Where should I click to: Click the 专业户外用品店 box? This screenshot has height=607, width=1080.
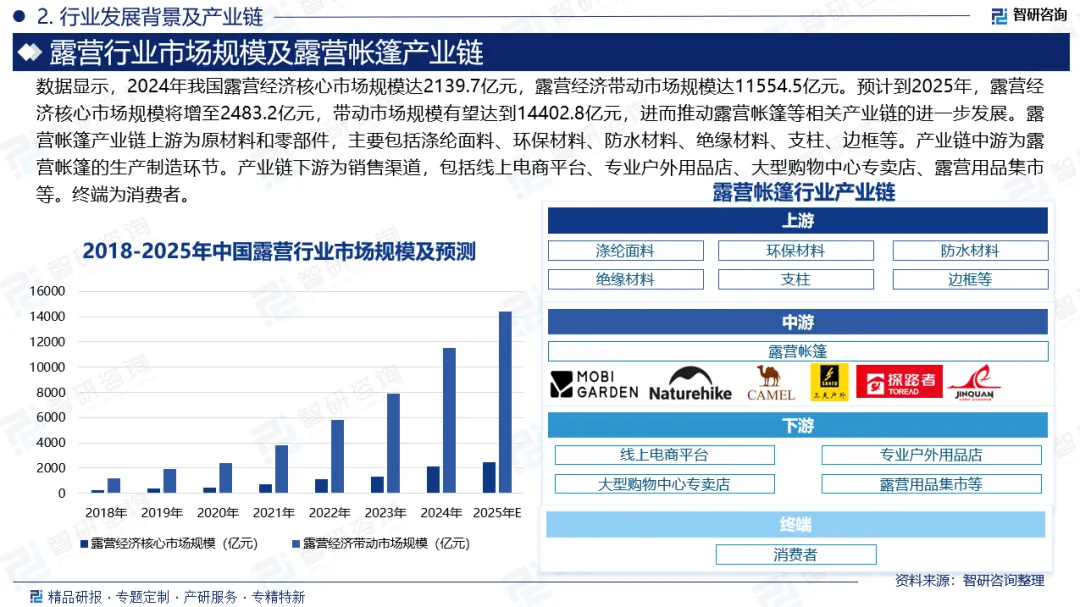tap(931, 455)
